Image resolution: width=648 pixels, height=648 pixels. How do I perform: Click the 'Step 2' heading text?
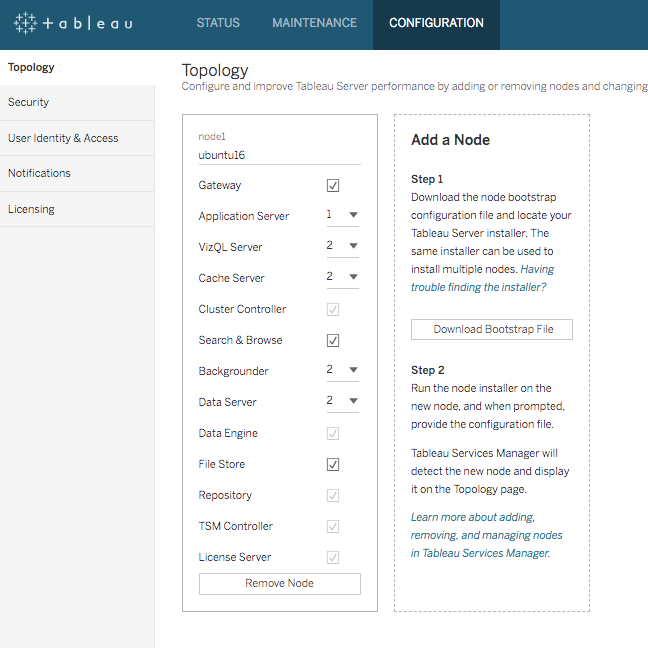pyautogui.click(x=428, y=370)
